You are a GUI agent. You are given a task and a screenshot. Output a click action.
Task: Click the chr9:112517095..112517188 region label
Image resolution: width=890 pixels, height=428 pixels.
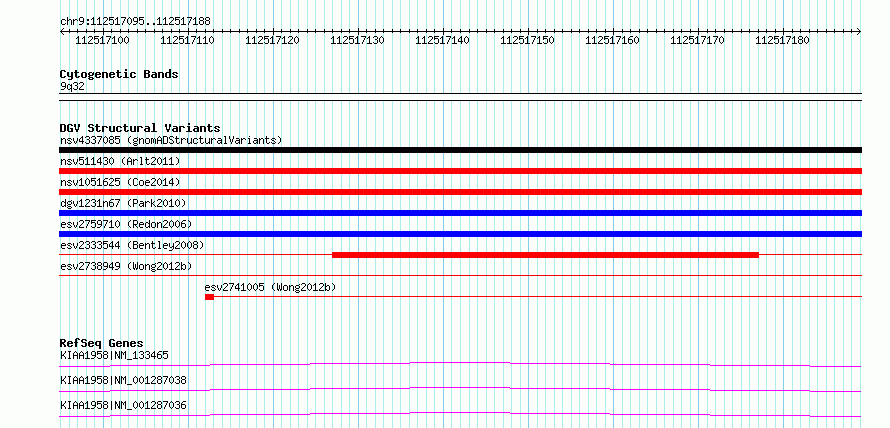pos(135,21)
